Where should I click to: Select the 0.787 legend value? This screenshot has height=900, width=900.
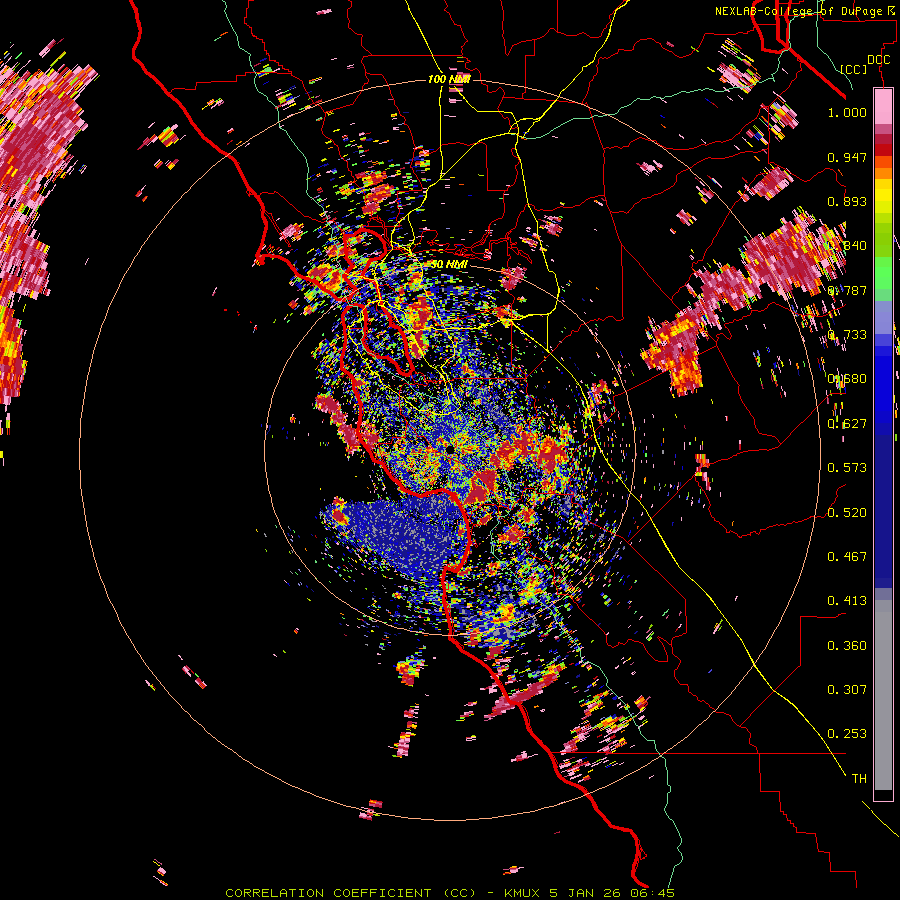pos(847,290)
